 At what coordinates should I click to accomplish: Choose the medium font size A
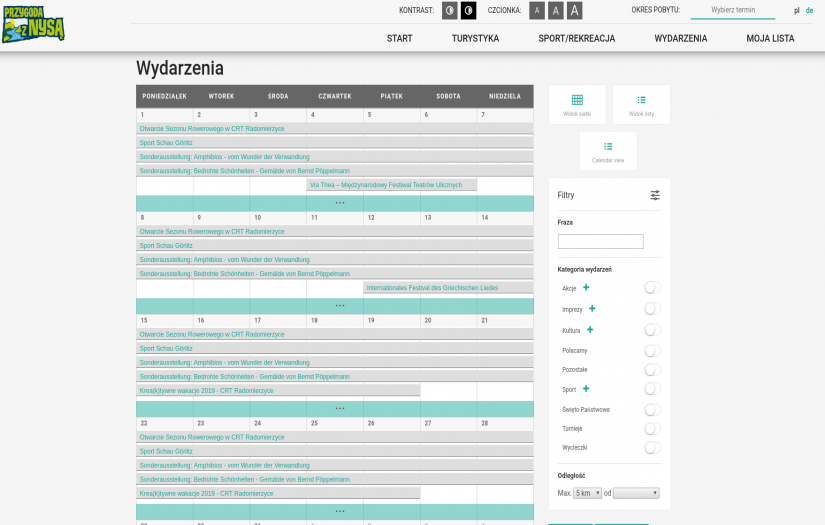click(x=556, y=11)
